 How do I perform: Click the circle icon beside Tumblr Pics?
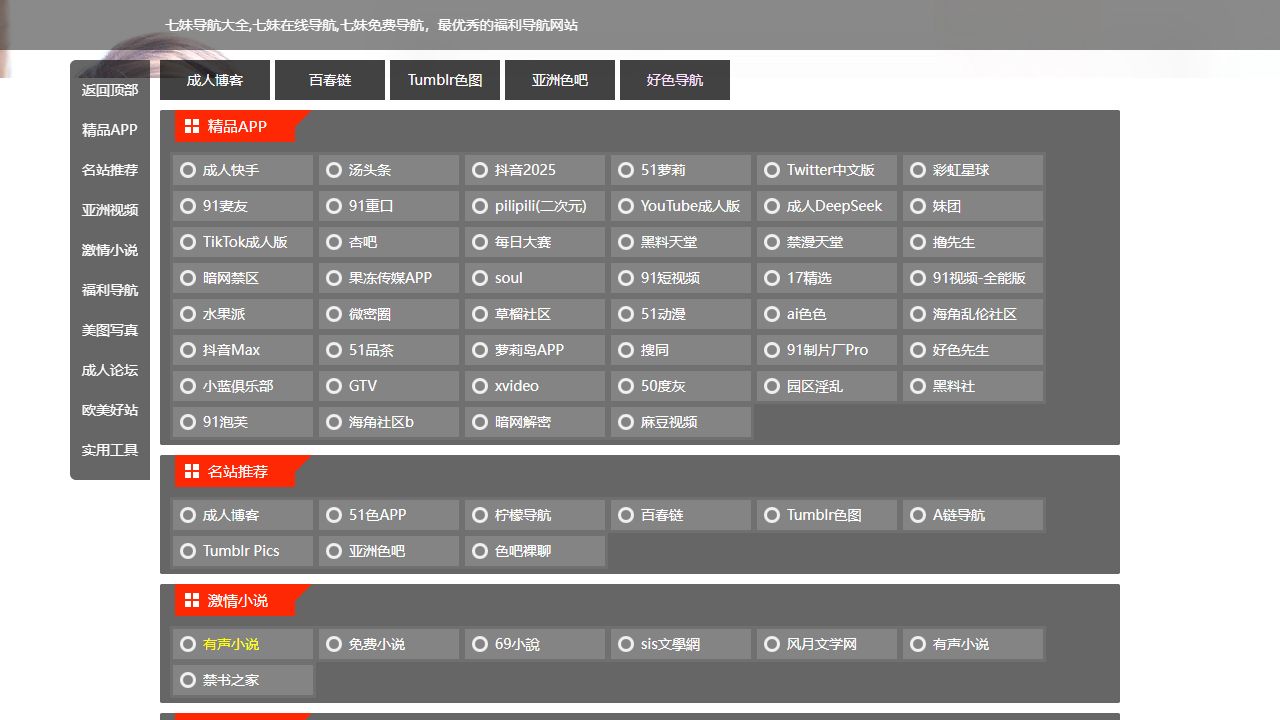pyautogui.click(x=188, y=551)
